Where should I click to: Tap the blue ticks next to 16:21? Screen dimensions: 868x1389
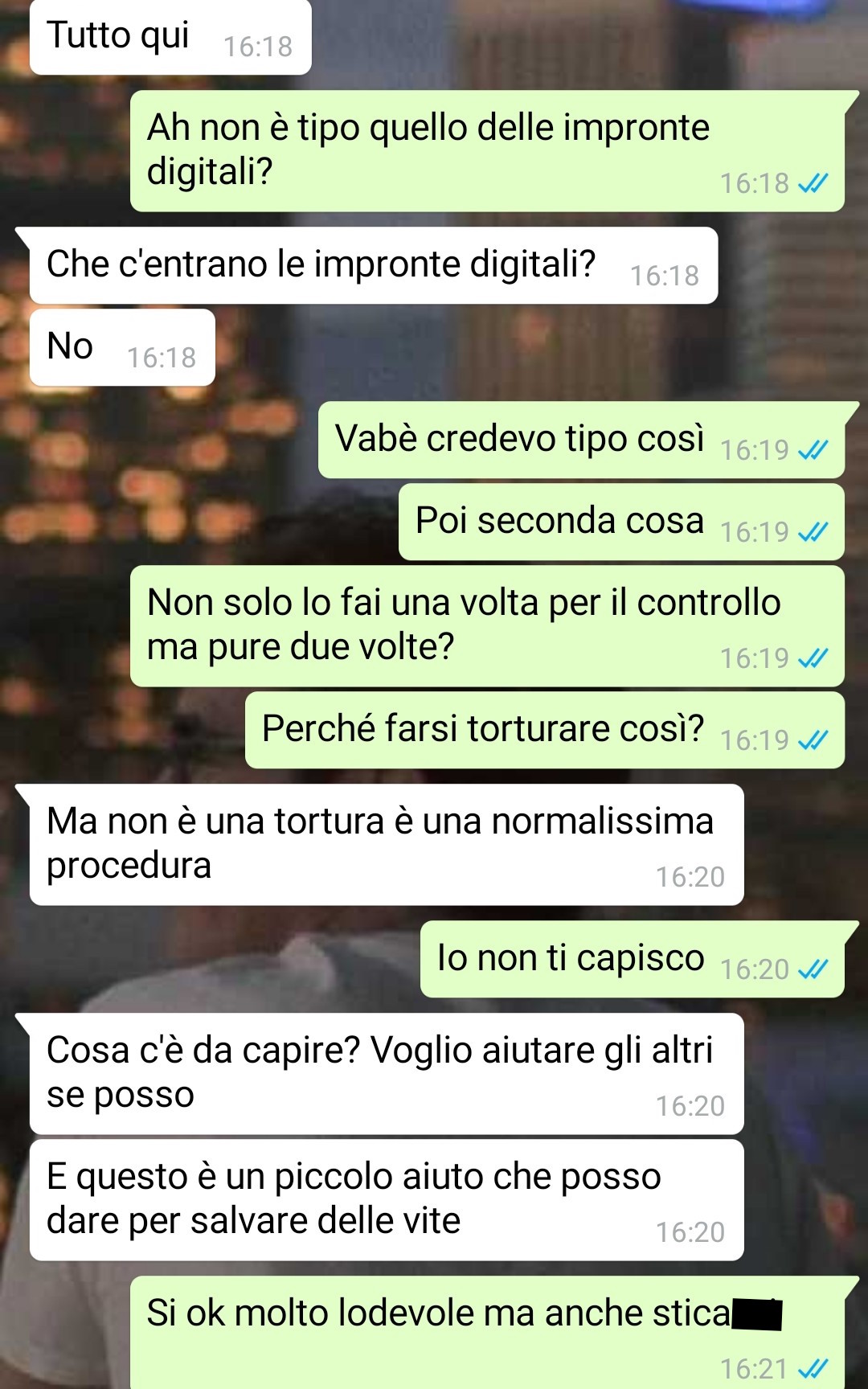(813, 1368)
